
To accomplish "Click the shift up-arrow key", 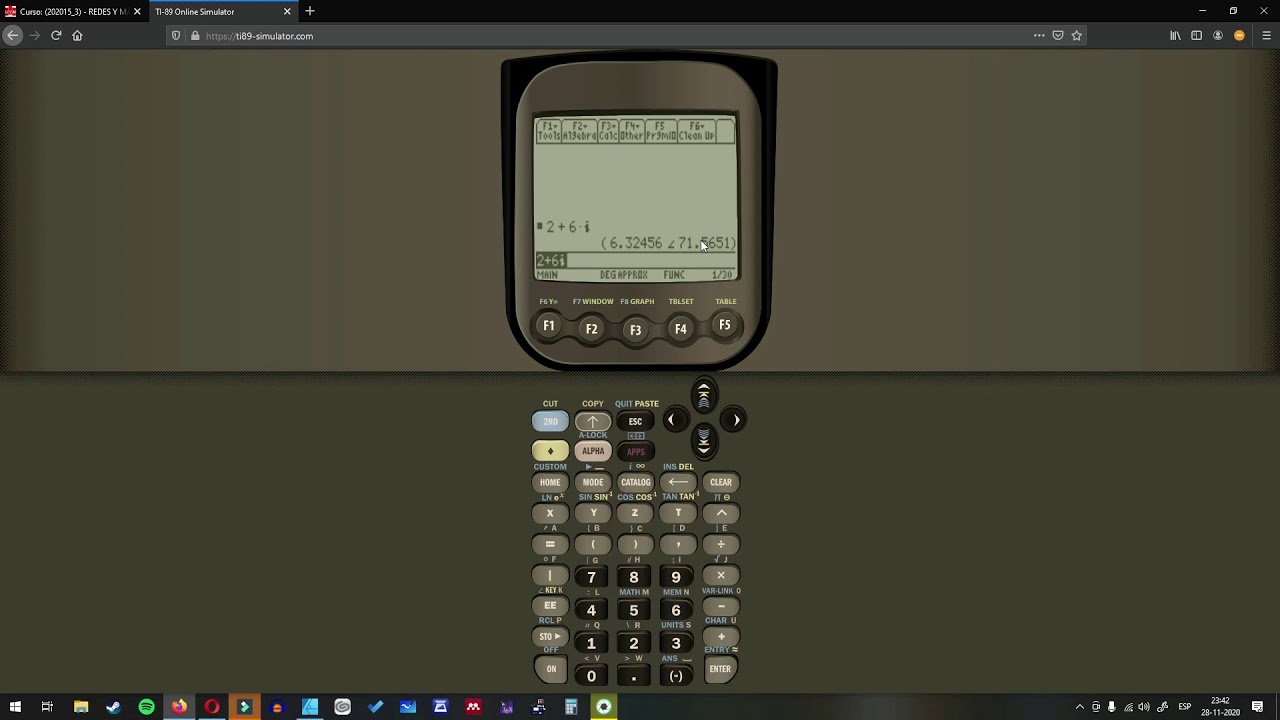I will click(593, 422).
